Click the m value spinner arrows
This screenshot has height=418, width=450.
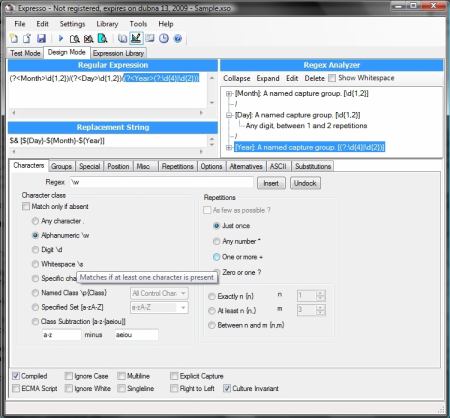pos(321,310)
